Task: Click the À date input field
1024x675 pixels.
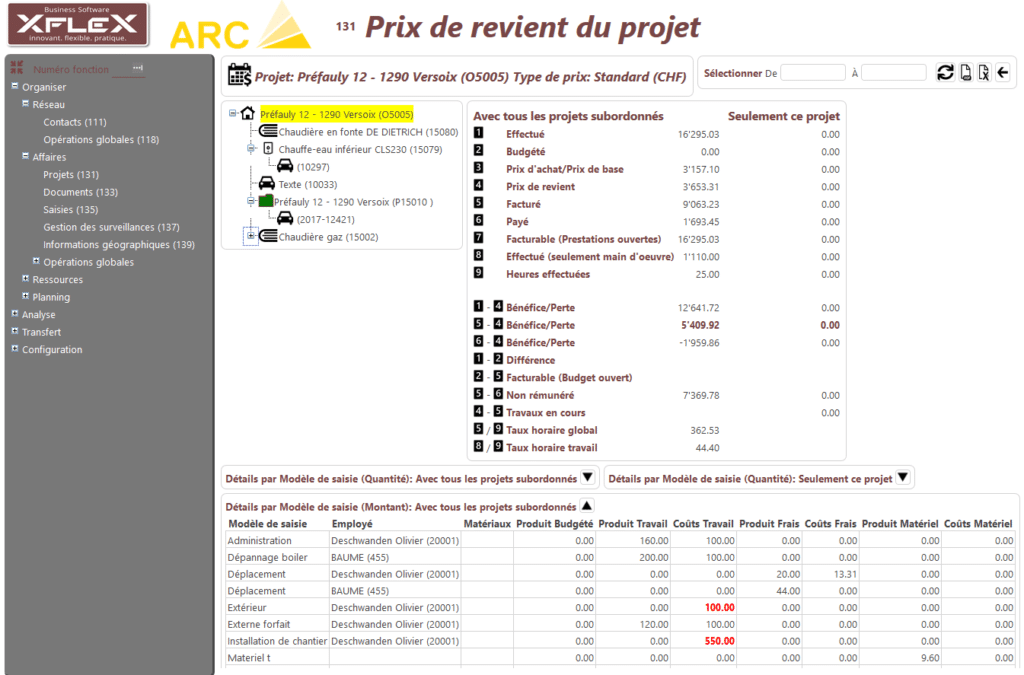Action: point(894,72)
